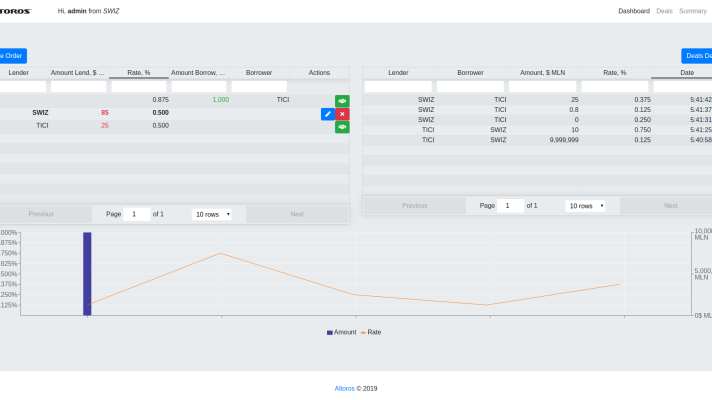
Task: Toggle the Amount series in the chart legend
Action: (x=341, y=332)
